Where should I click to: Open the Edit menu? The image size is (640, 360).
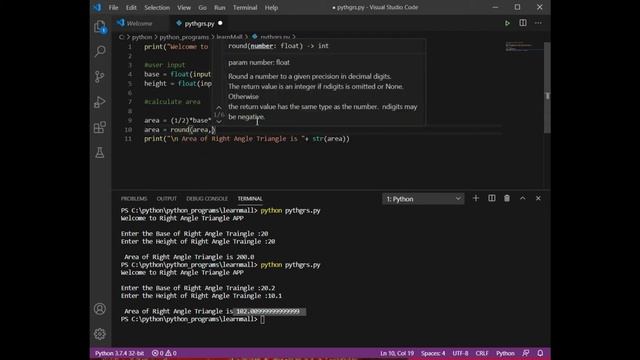click(131, 7)
